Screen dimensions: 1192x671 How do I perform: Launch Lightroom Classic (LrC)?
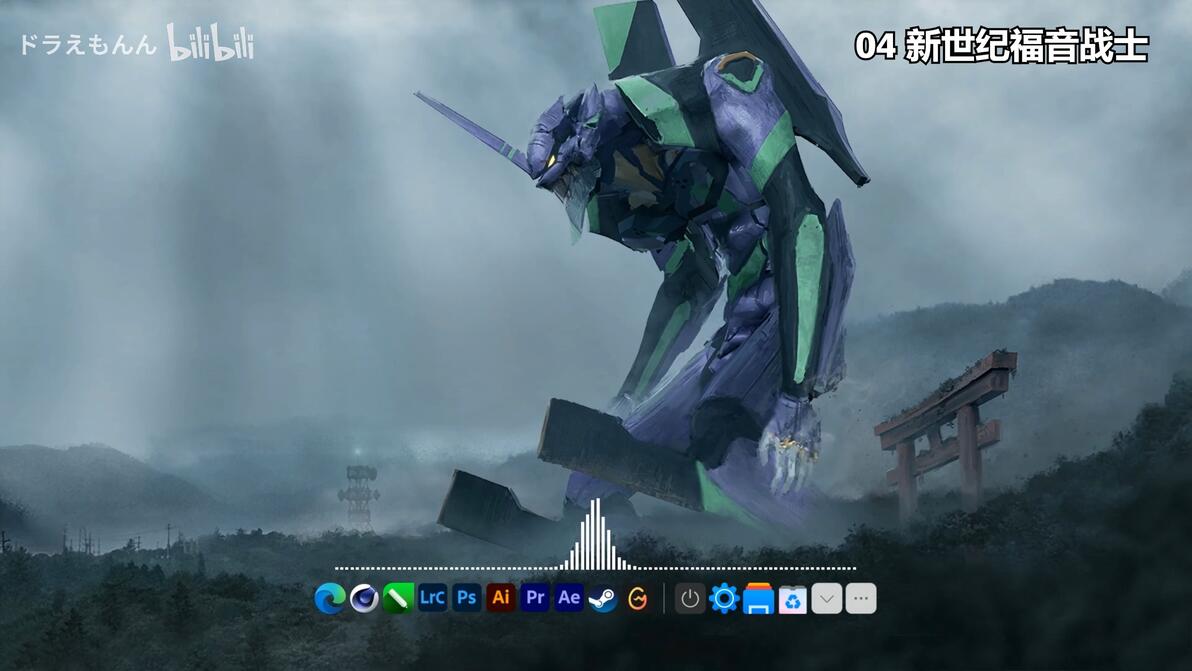pos(433,598)
